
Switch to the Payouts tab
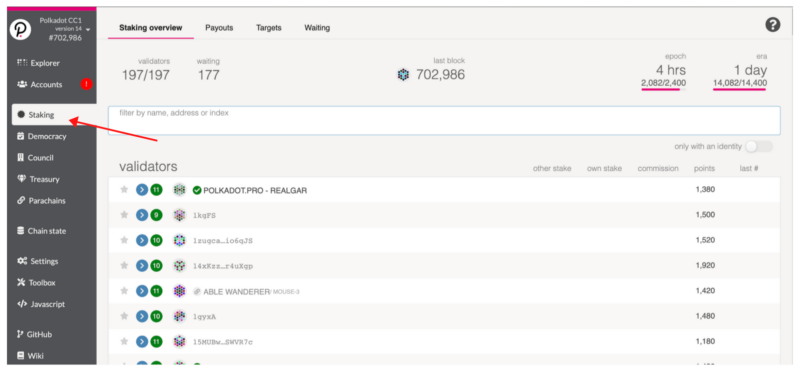pos(219,28)
